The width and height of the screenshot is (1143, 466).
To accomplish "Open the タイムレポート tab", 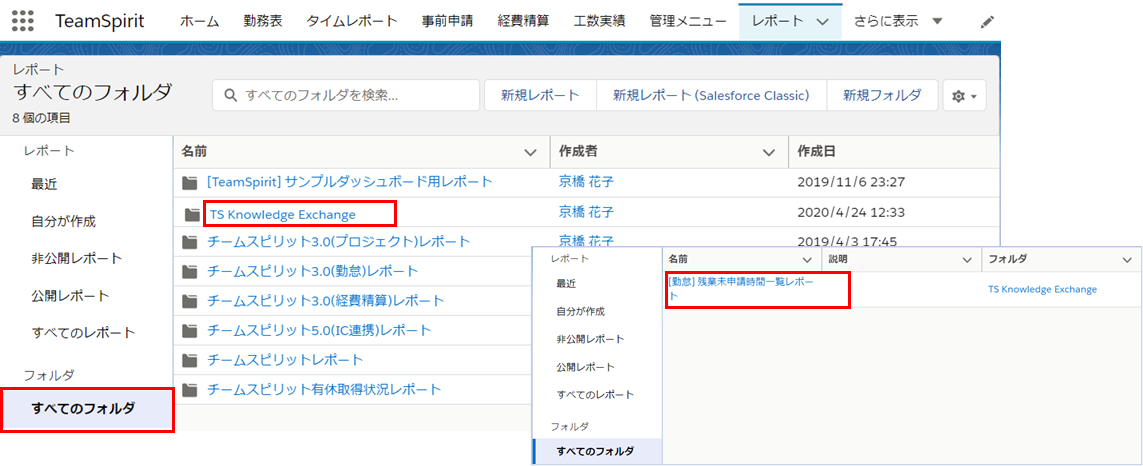I will [x=352, y=21].
